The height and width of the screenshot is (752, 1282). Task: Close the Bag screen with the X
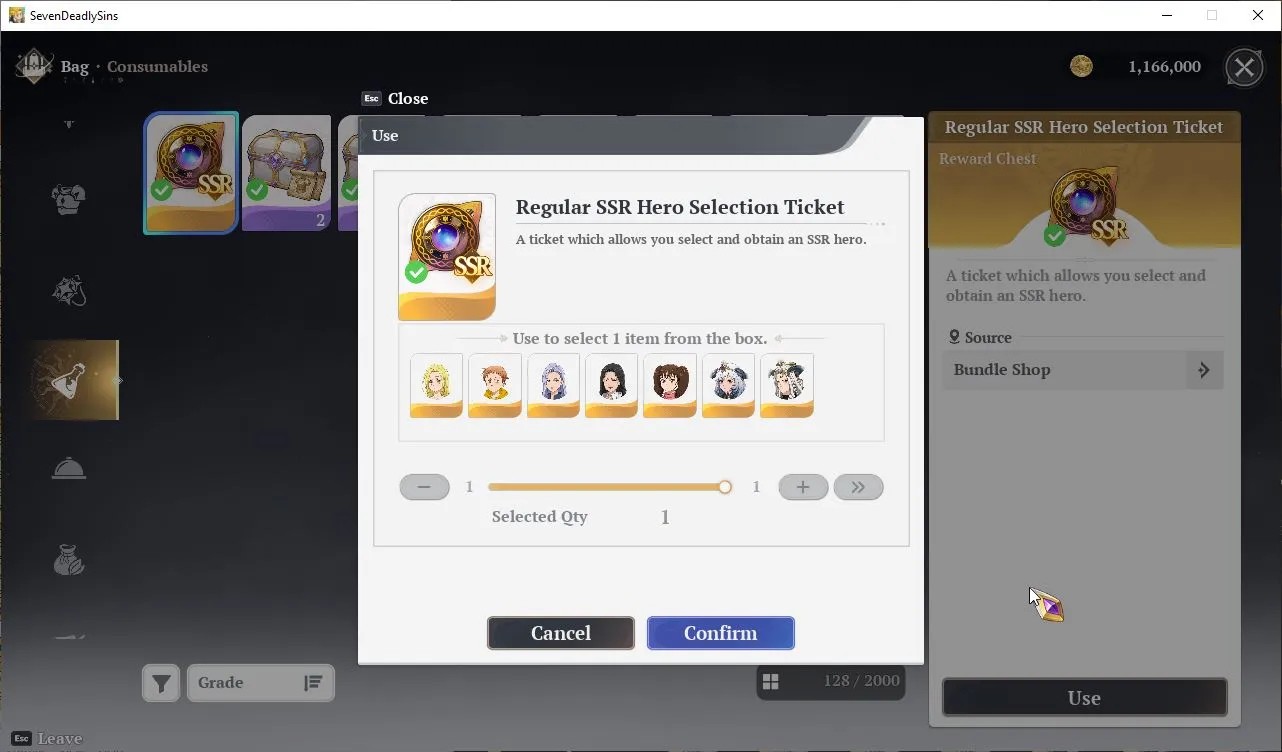pyautogui.click(x=1244, y=67)
